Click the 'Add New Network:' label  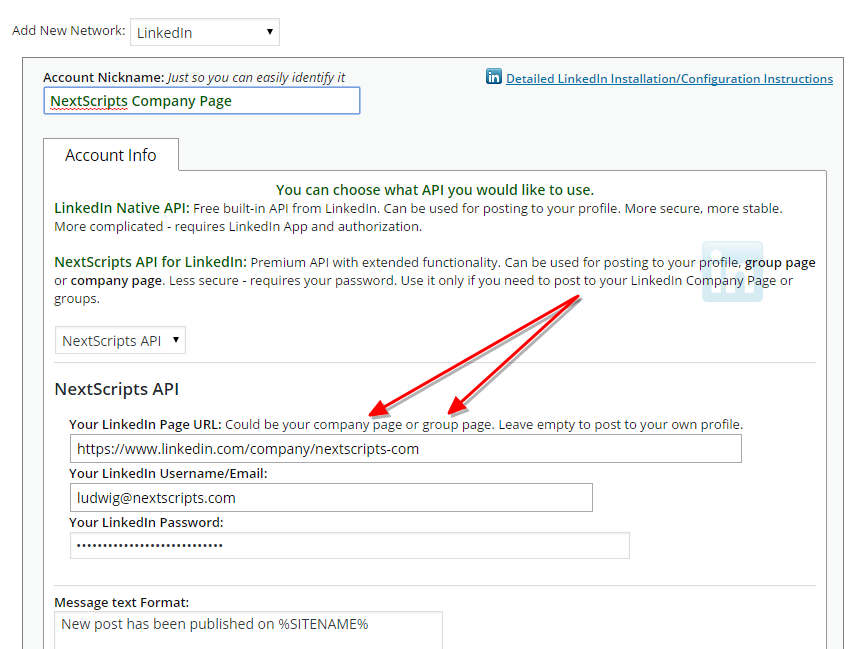(69, 31)
